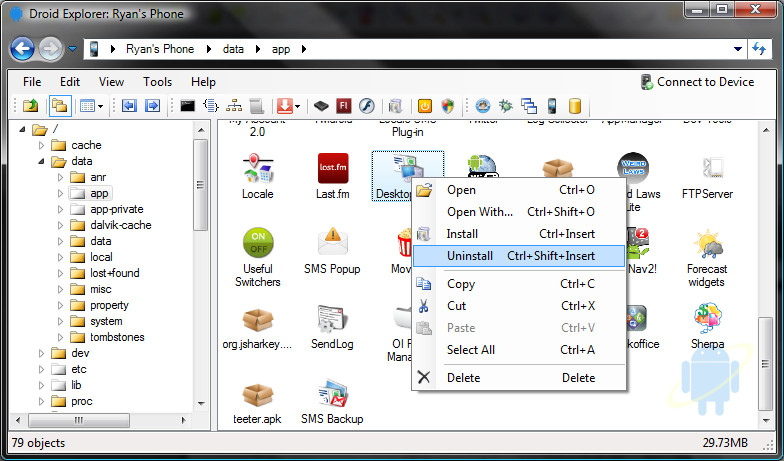Viewport: 784px width, 461px height.
Task: Click the blue left arrow toolbar icon
Action: [130, 106]
